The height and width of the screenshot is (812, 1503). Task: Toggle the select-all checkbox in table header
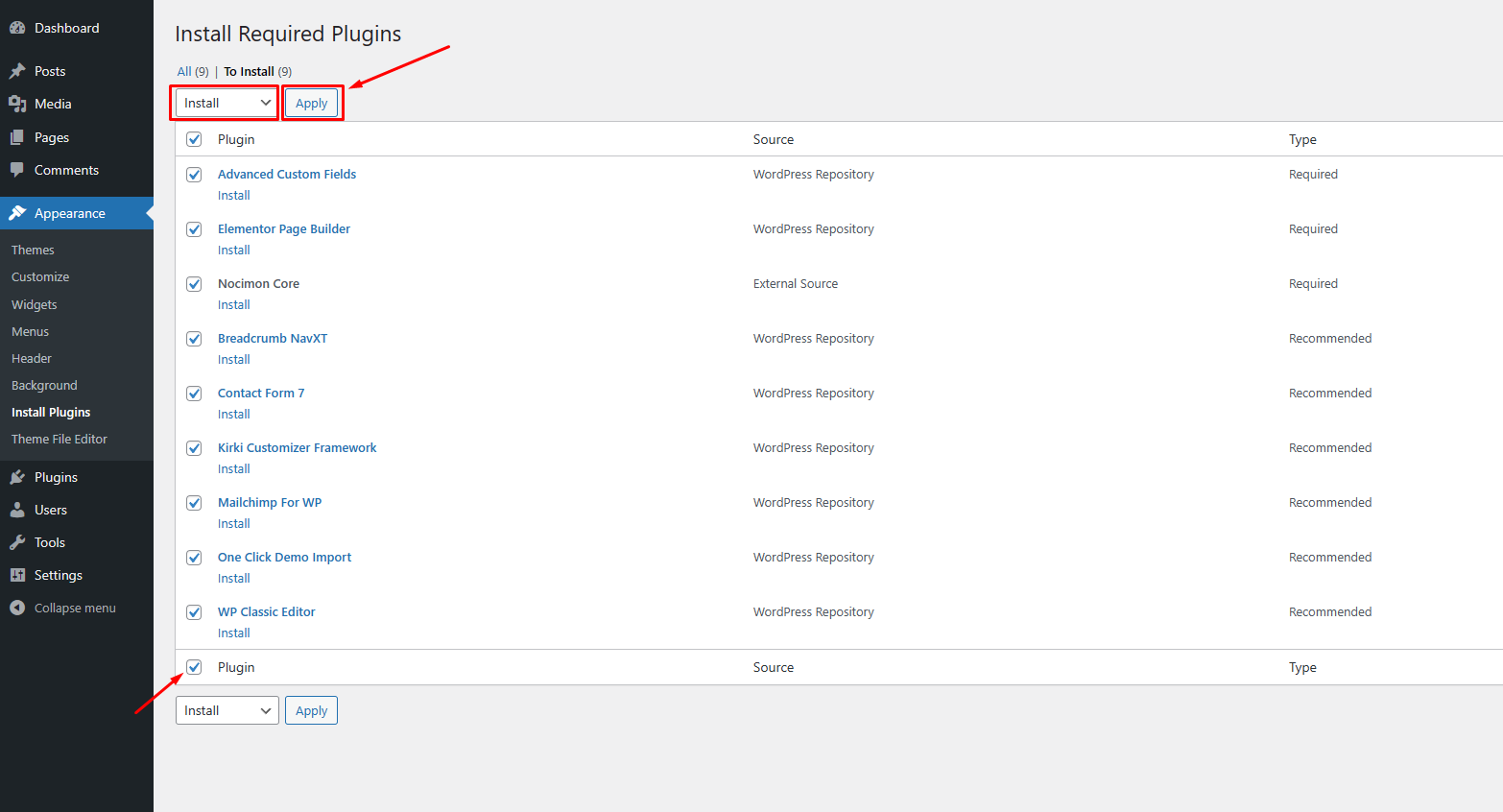(194, 139)
